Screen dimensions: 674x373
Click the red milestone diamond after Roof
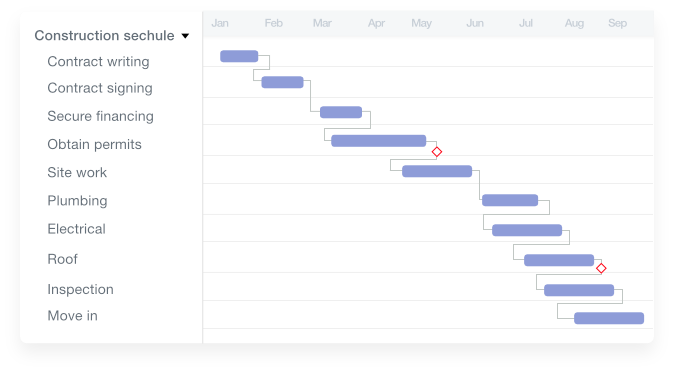(x=601, y=268)
